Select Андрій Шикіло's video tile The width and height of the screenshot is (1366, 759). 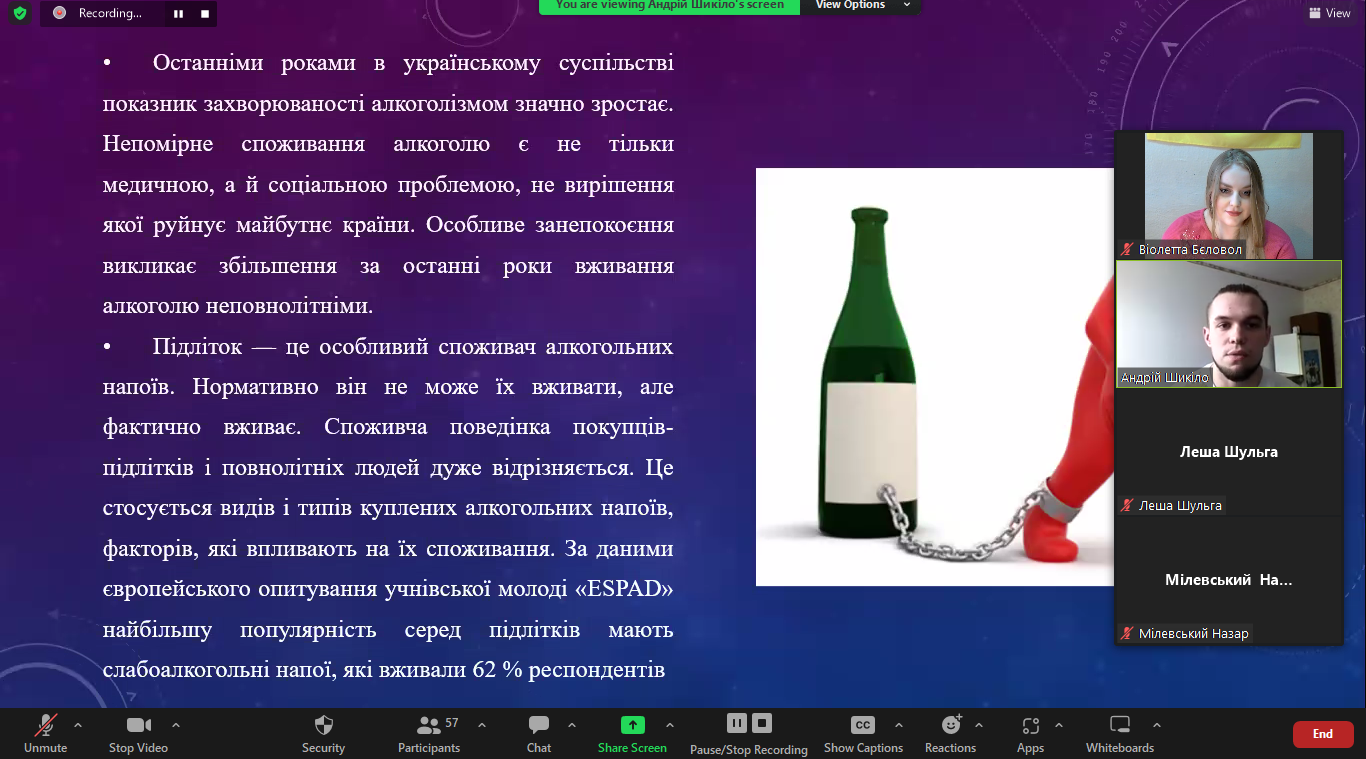(x=1229, y=324)
